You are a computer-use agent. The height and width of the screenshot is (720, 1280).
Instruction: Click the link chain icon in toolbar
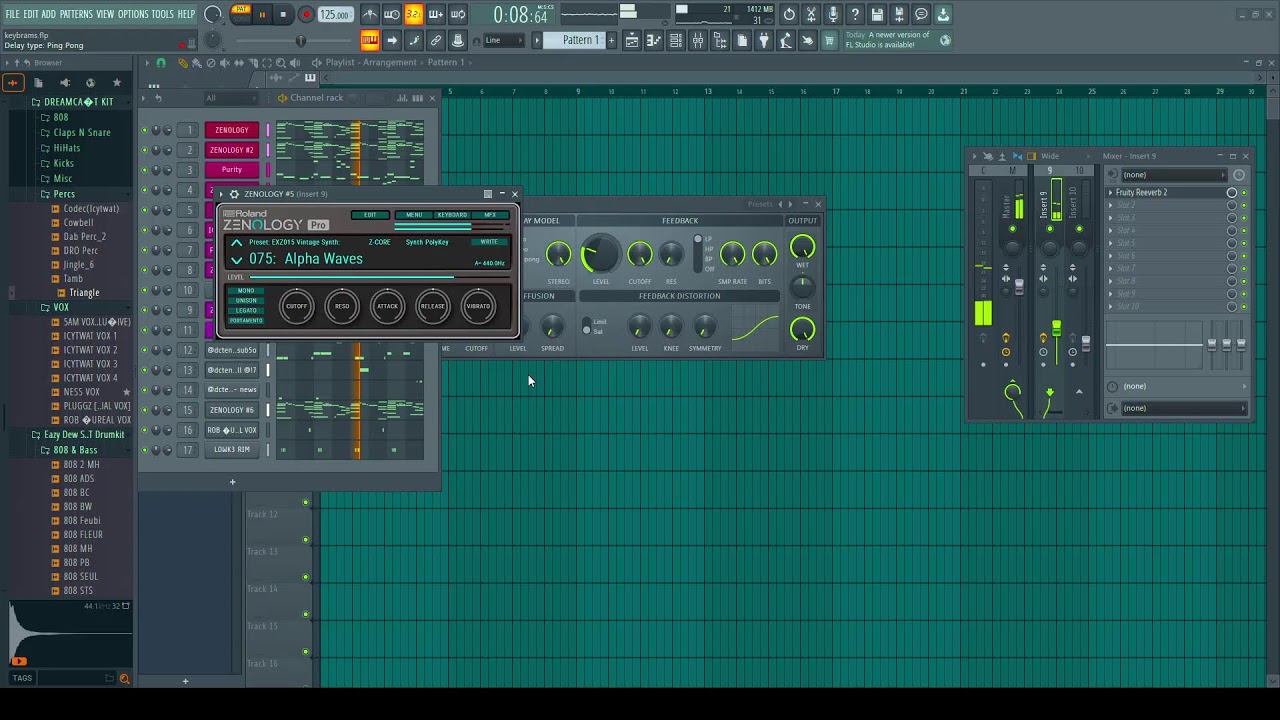click(436, 40)
